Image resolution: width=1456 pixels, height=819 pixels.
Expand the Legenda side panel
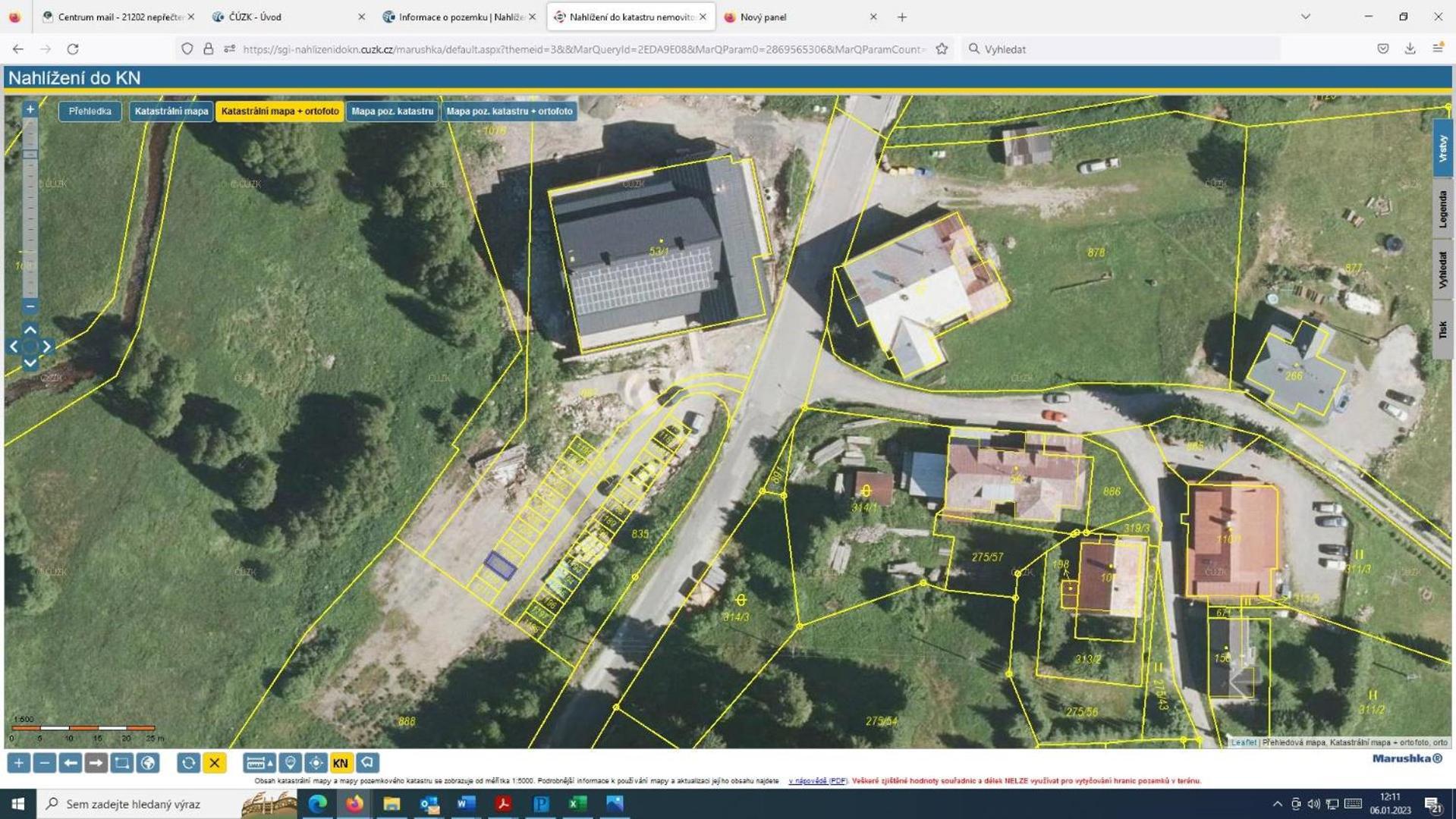tap(1442, 209)
